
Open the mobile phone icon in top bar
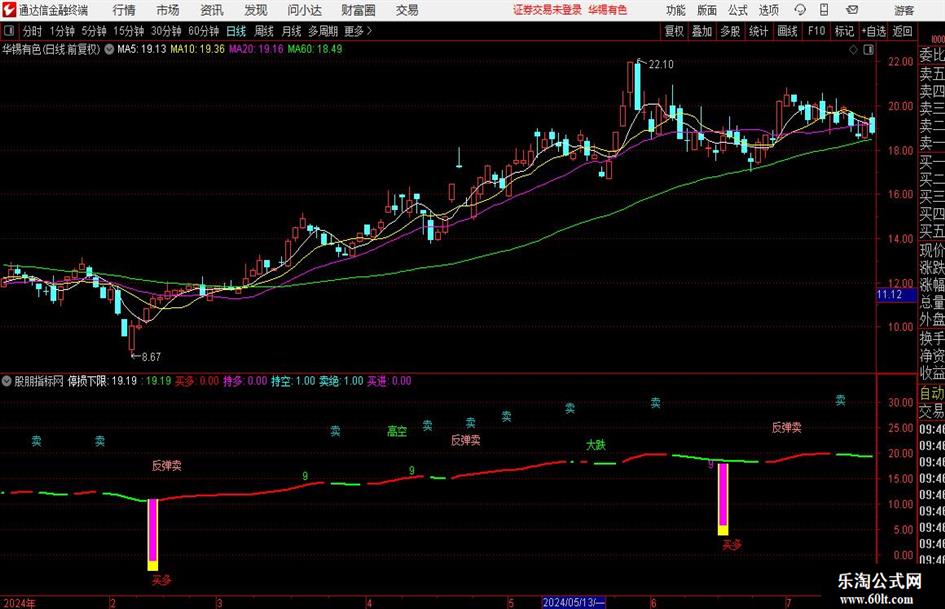pos(824,10)
